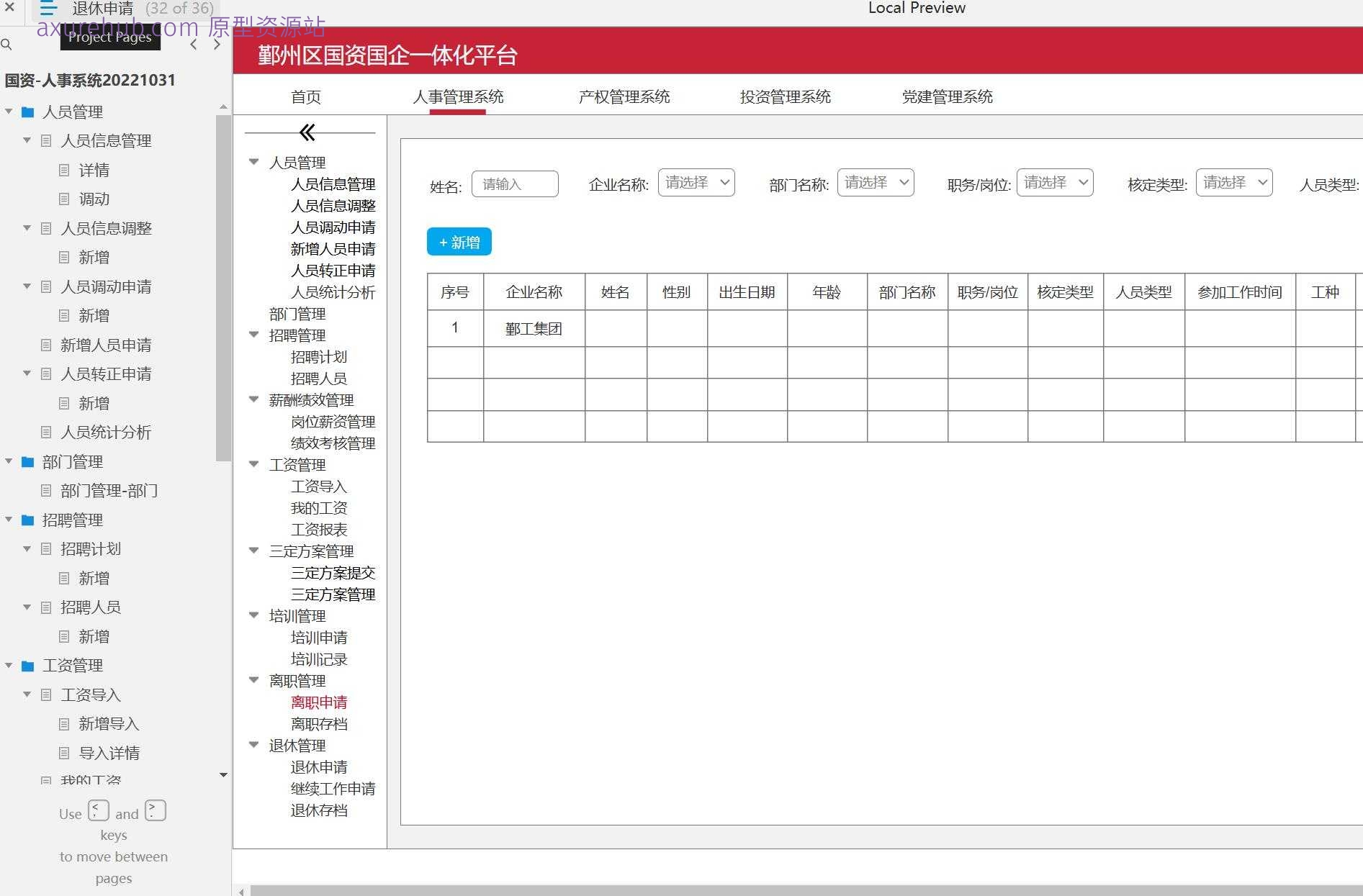1363x896 pixels.
Task: Click the close (X) icon top-left
Action: pos(9,9)
